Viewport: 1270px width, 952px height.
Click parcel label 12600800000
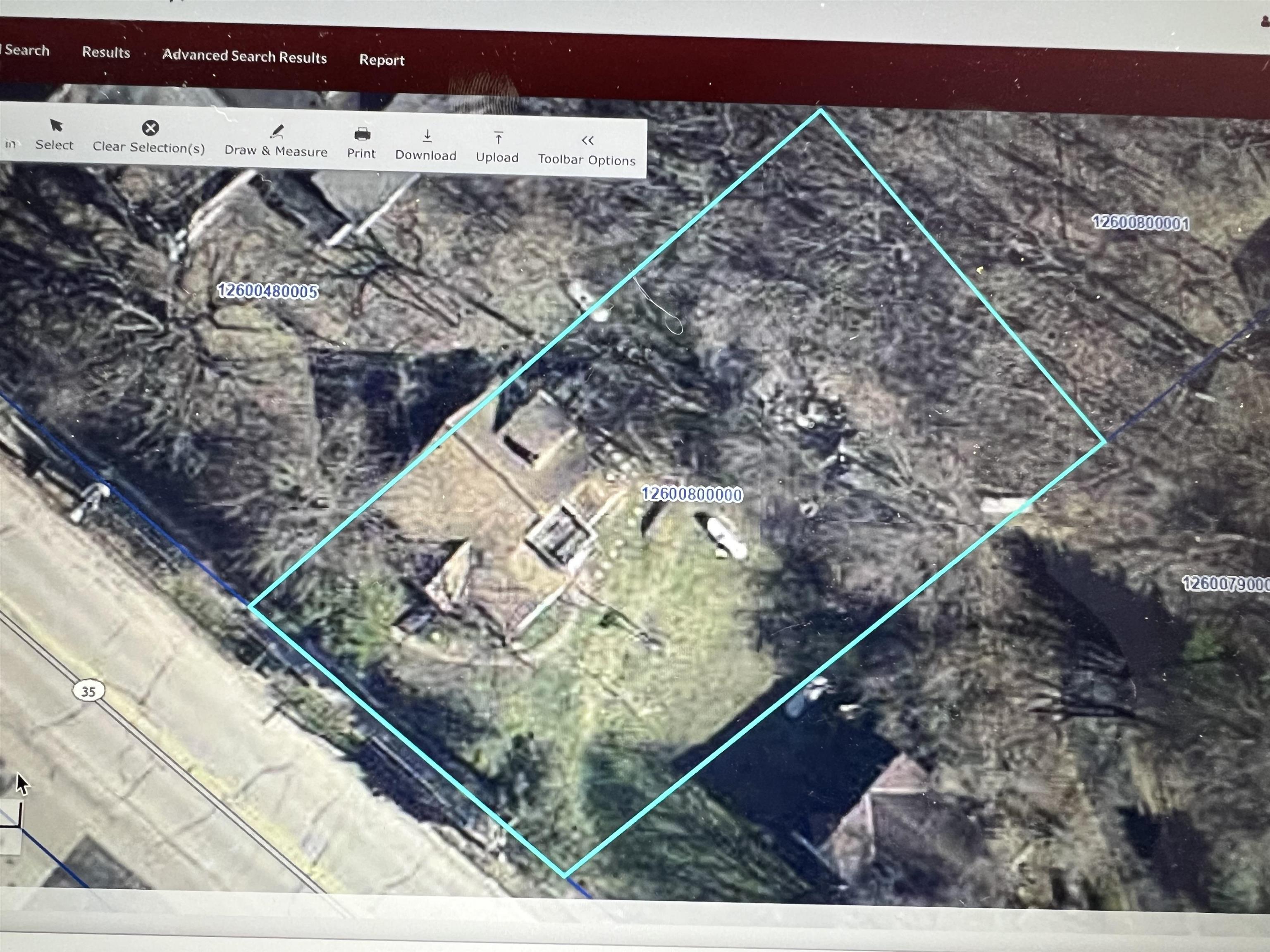pos(691,494)
